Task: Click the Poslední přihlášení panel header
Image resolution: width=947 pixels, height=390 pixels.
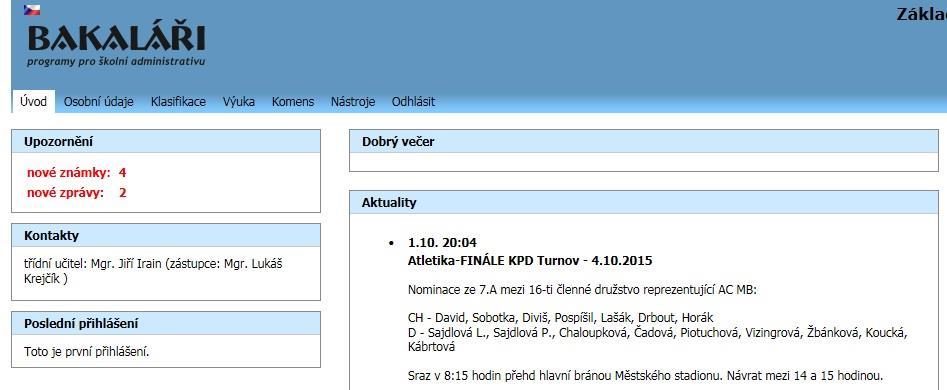Action: pos(166,324)
